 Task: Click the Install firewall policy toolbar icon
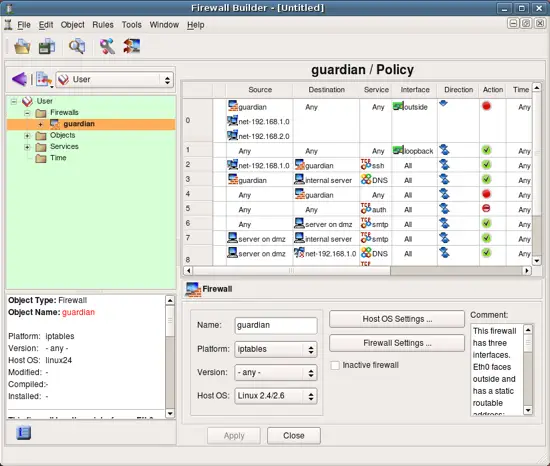132,46
